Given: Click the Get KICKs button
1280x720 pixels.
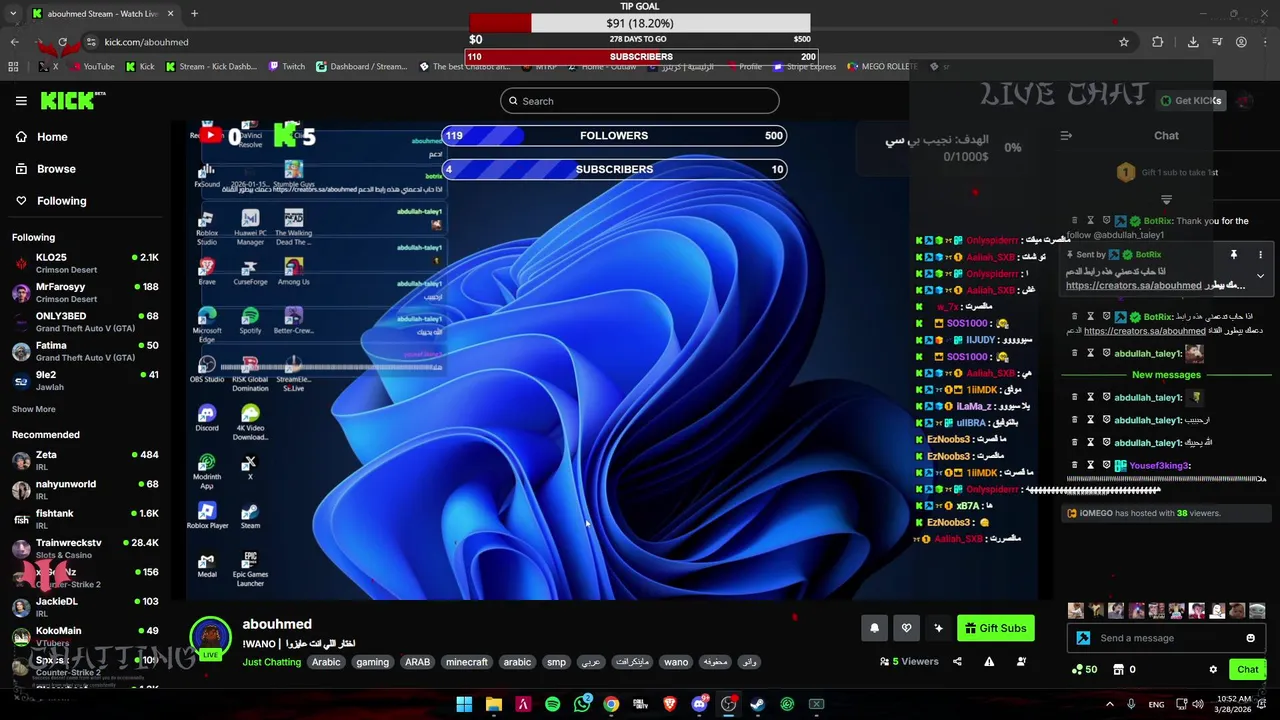Looking at the screenshot, I should click(x=1190, y=101).
